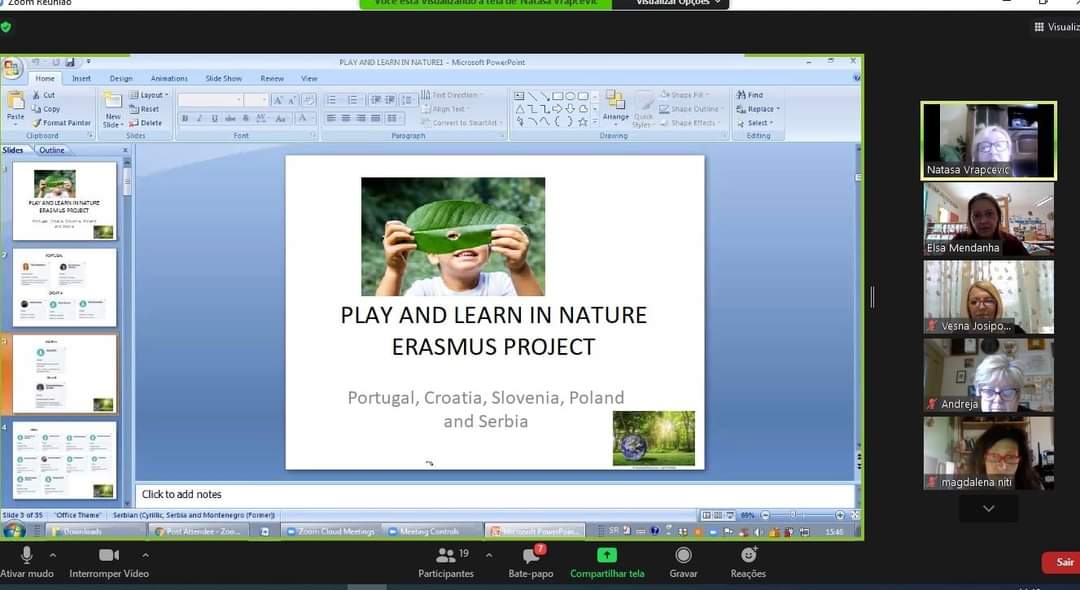Click Copy in the Clipboard group
This screenshot has height=590, width=1080.
point(46,109)
